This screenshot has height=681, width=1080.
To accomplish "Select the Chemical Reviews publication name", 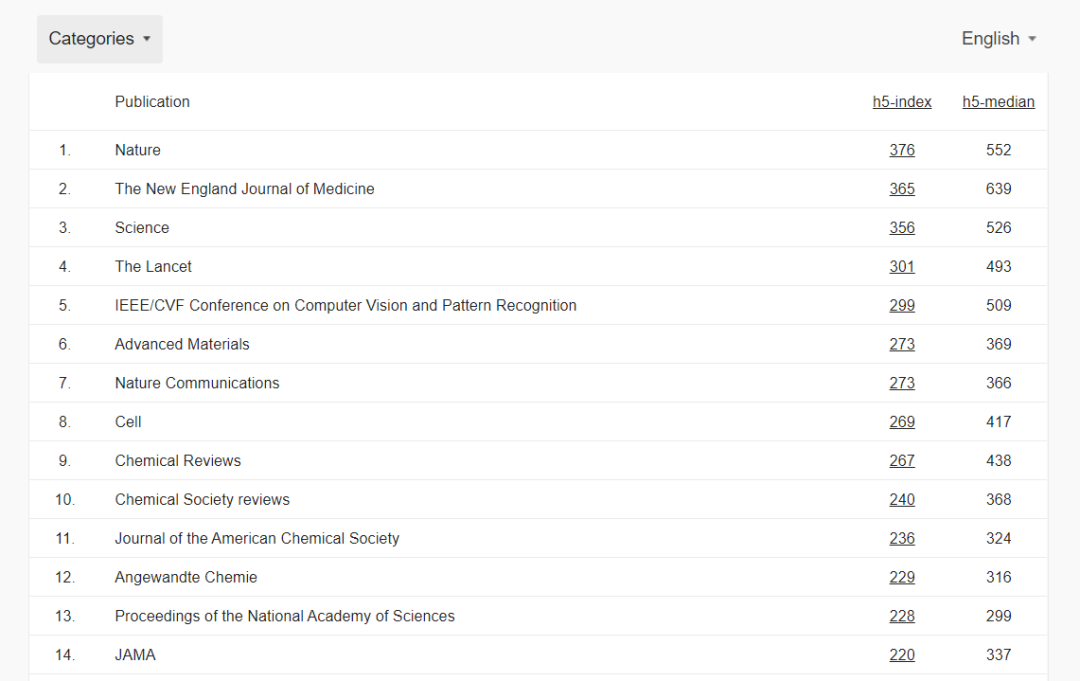I will (x=178, y=461).
